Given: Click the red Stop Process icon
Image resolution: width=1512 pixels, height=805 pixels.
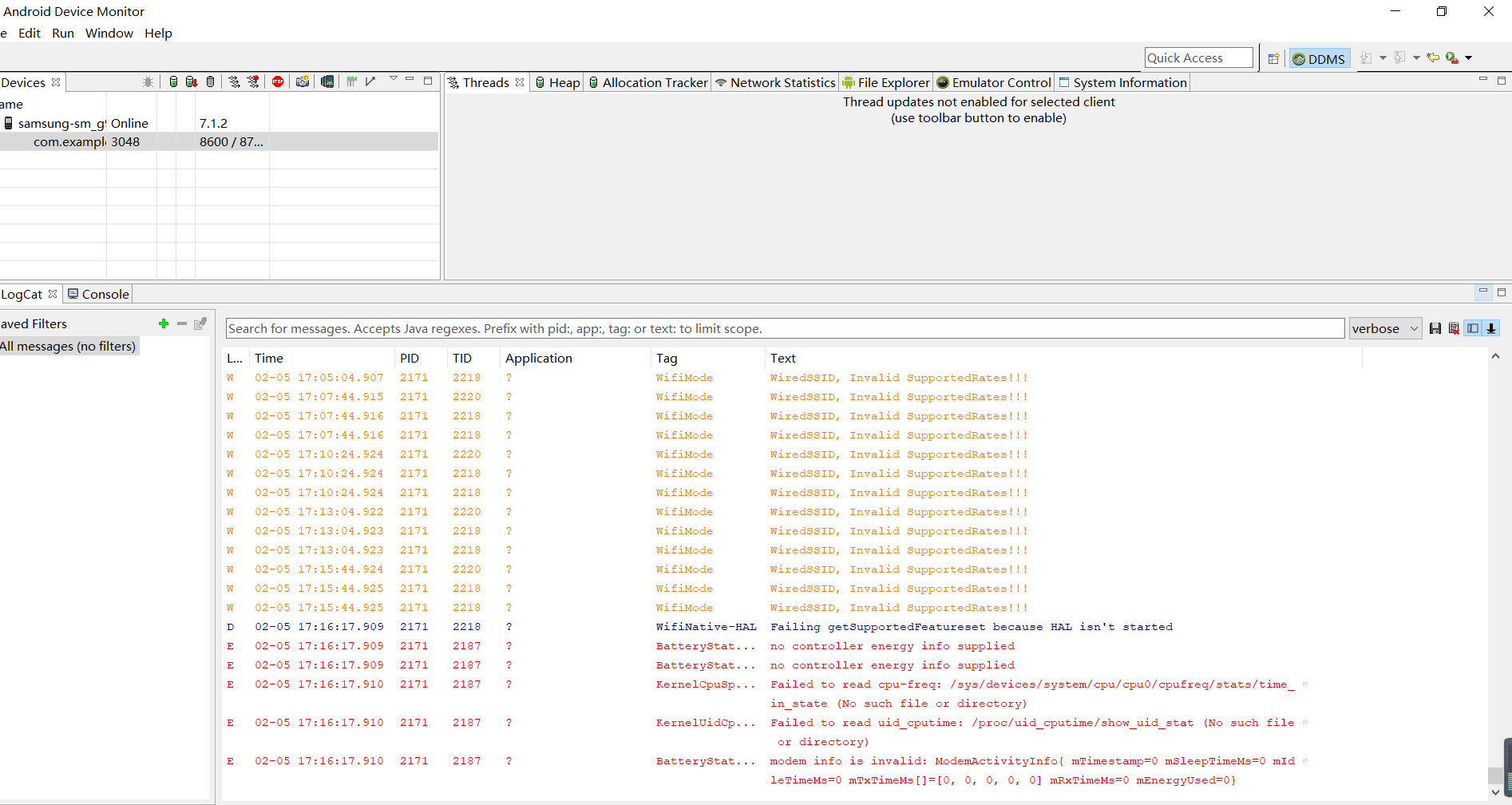Looking at the screenshot, I should [278, 81].
